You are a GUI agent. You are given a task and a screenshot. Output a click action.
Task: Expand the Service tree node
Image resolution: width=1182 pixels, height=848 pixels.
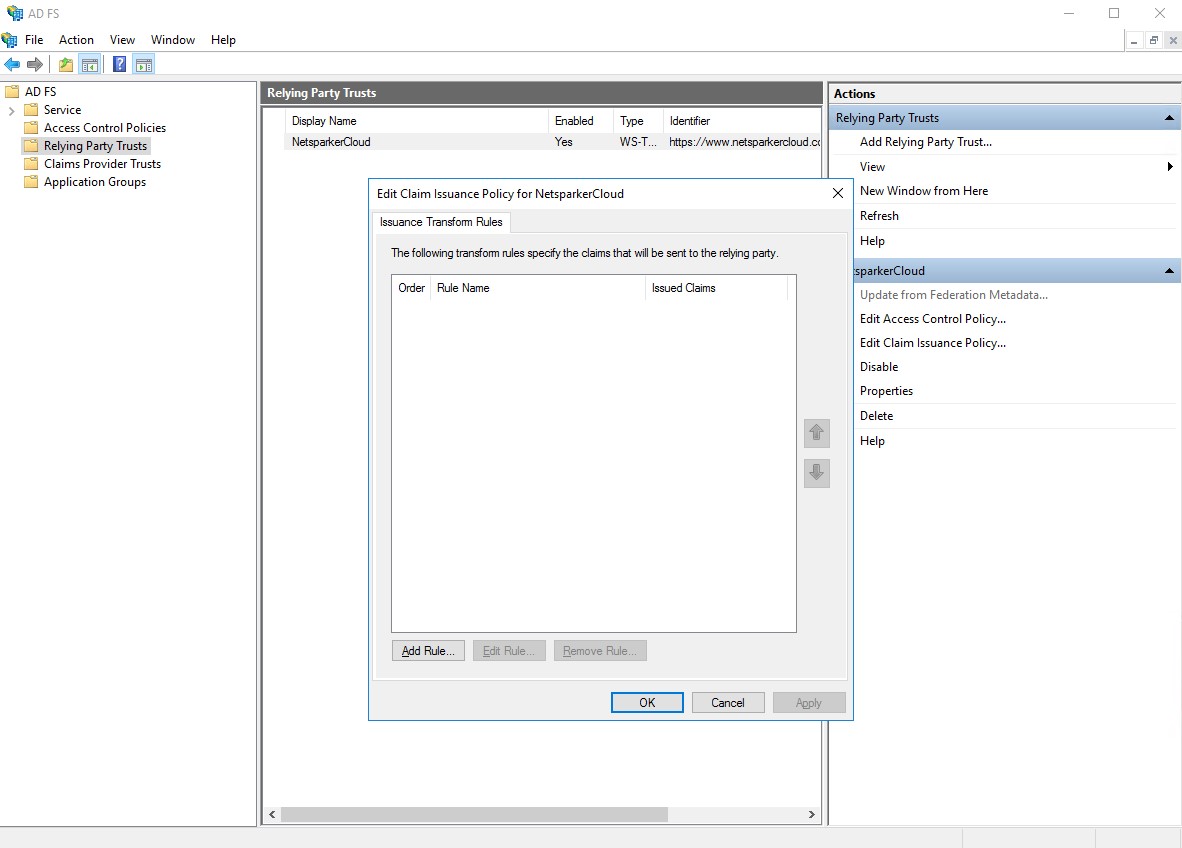(x=12, y=110)
